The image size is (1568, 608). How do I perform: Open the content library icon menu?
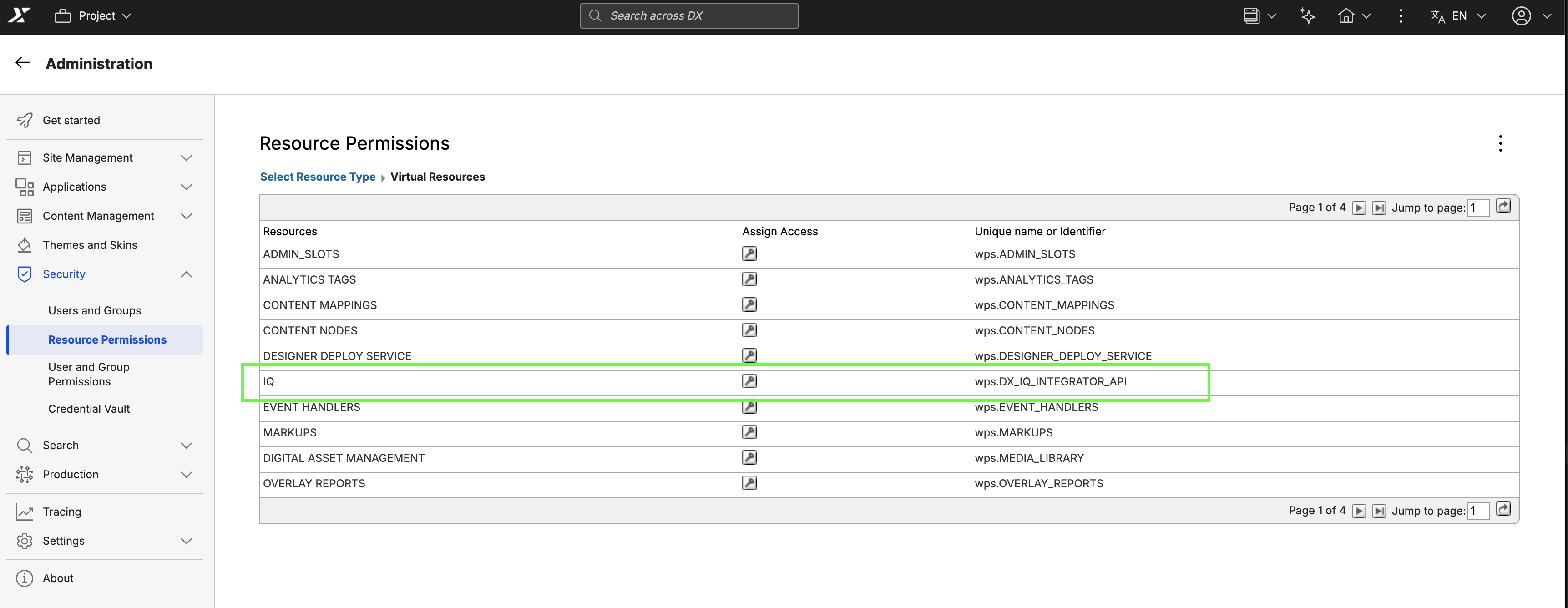[x=1251, y=16]
